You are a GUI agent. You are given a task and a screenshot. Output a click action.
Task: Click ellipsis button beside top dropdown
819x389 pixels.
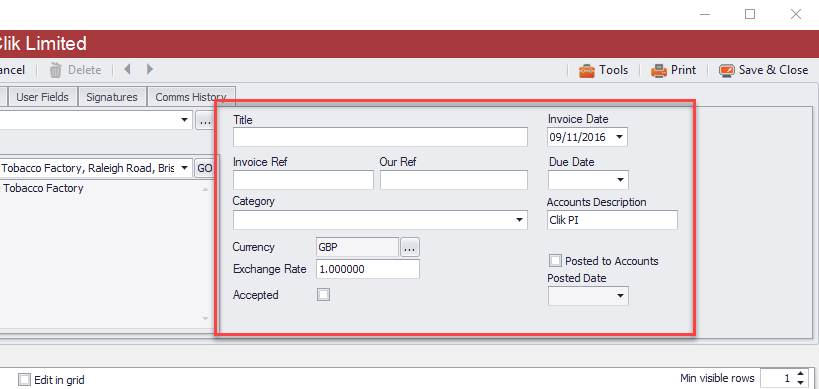click(x=205, y=121)
